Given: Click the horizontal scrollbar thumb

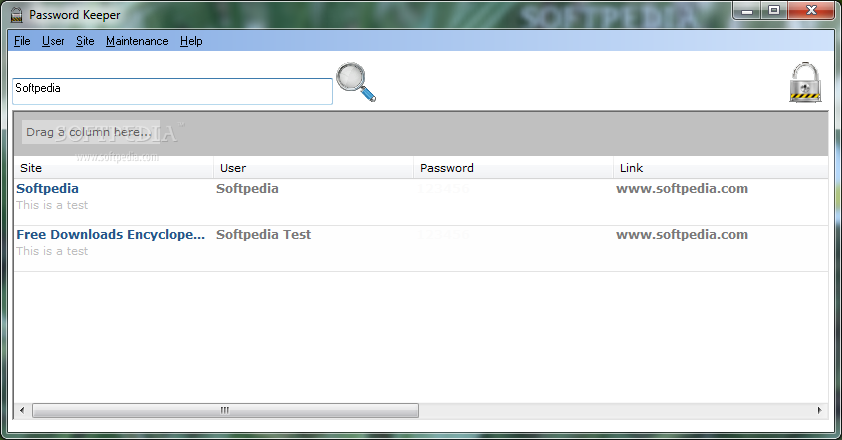Looking at the screenshot, I should 225,410.
